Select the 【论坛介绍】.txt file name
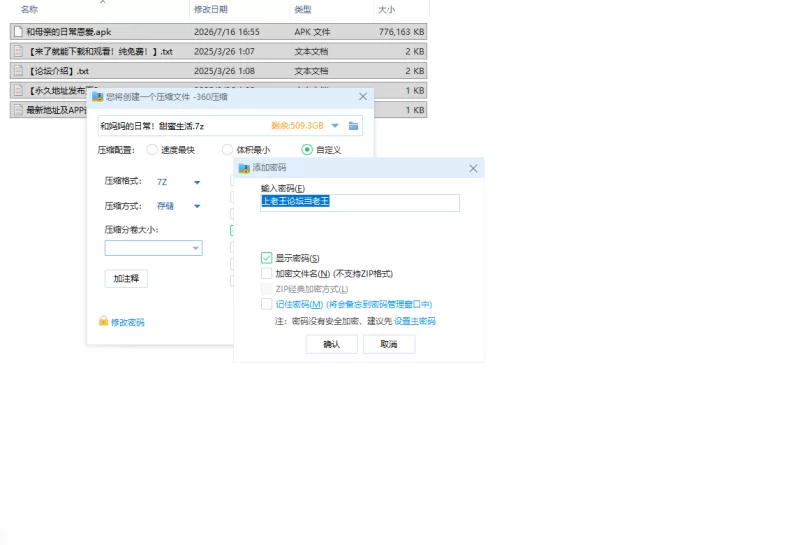This screenshot has width=800, height=545. tap(58, 71)
